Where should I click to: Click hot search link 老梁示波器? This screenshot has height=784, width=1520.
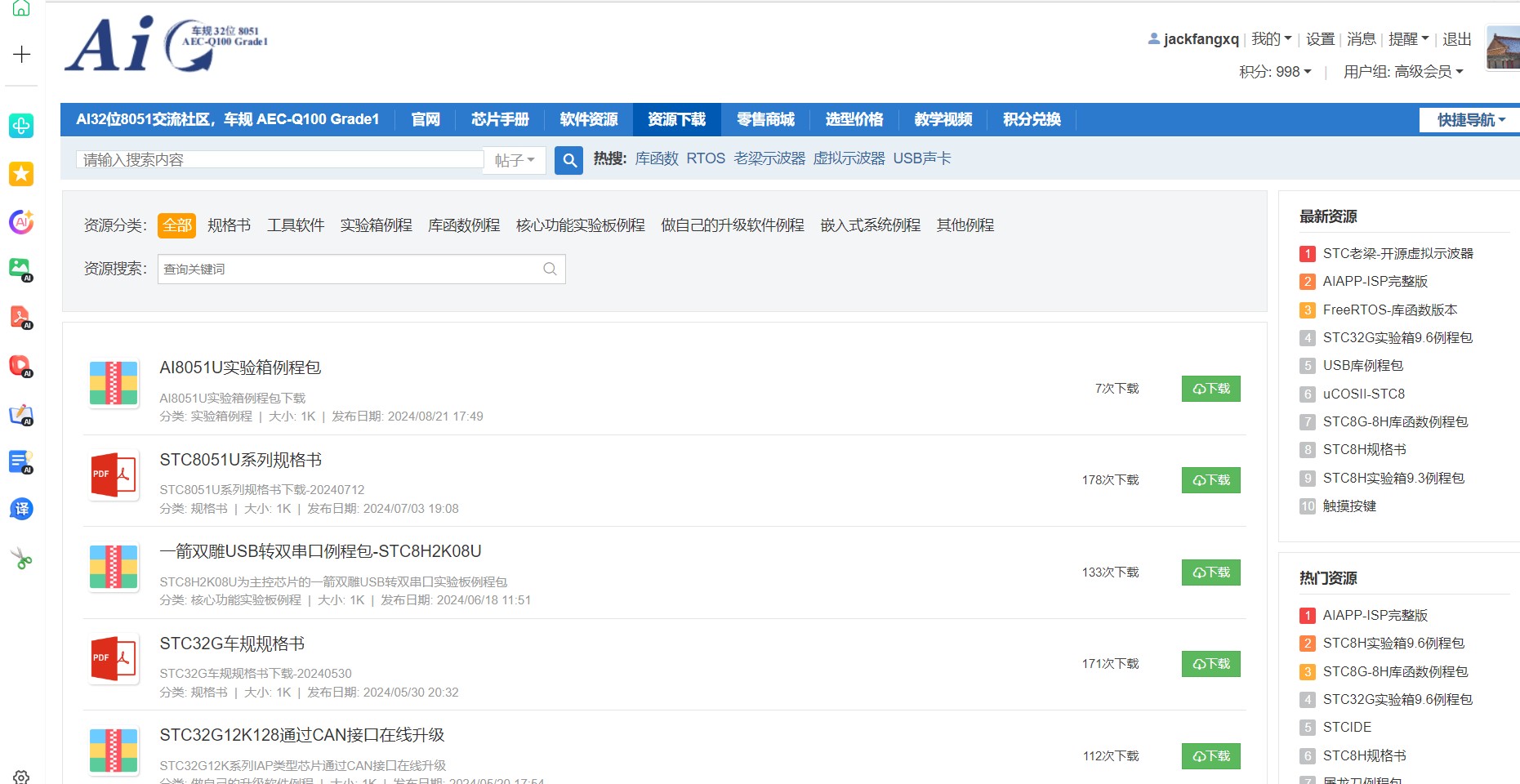pyautogui.click(x=769, y=158)
